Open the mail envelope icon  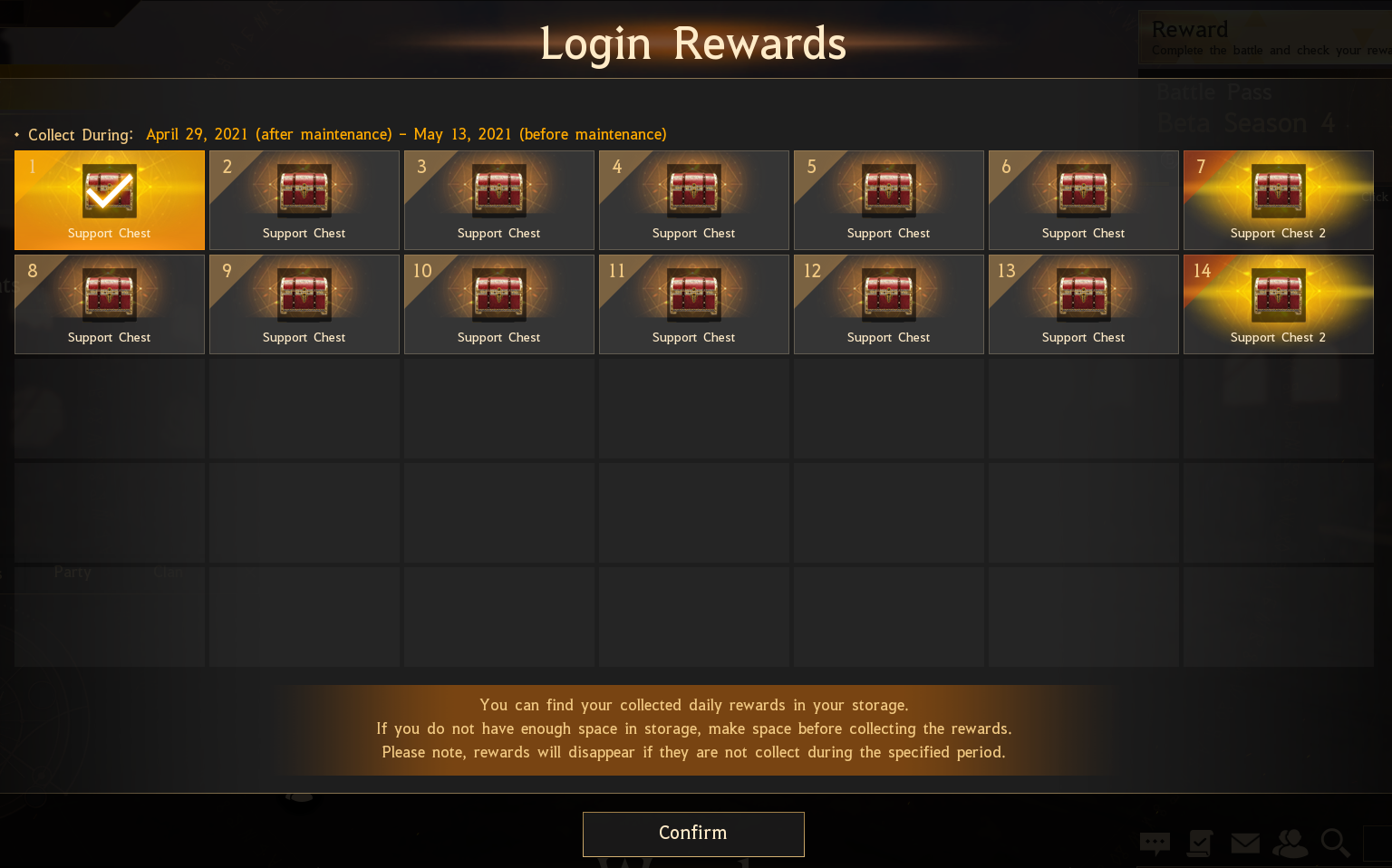[1245, 844]
